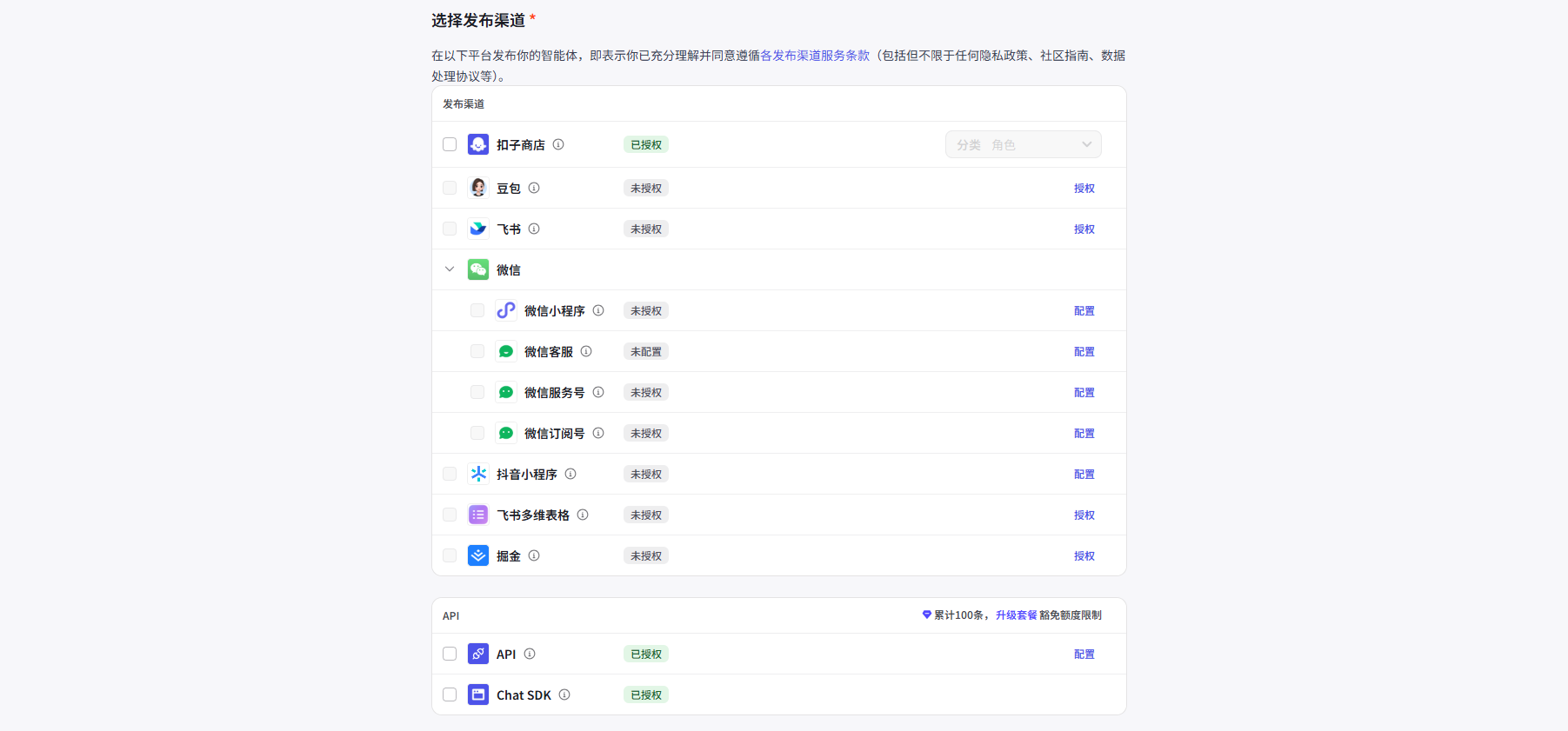Click the 飞书多维表格 purple icon
Viewport: 1568px width, 731px height.
tap(478, 515)
